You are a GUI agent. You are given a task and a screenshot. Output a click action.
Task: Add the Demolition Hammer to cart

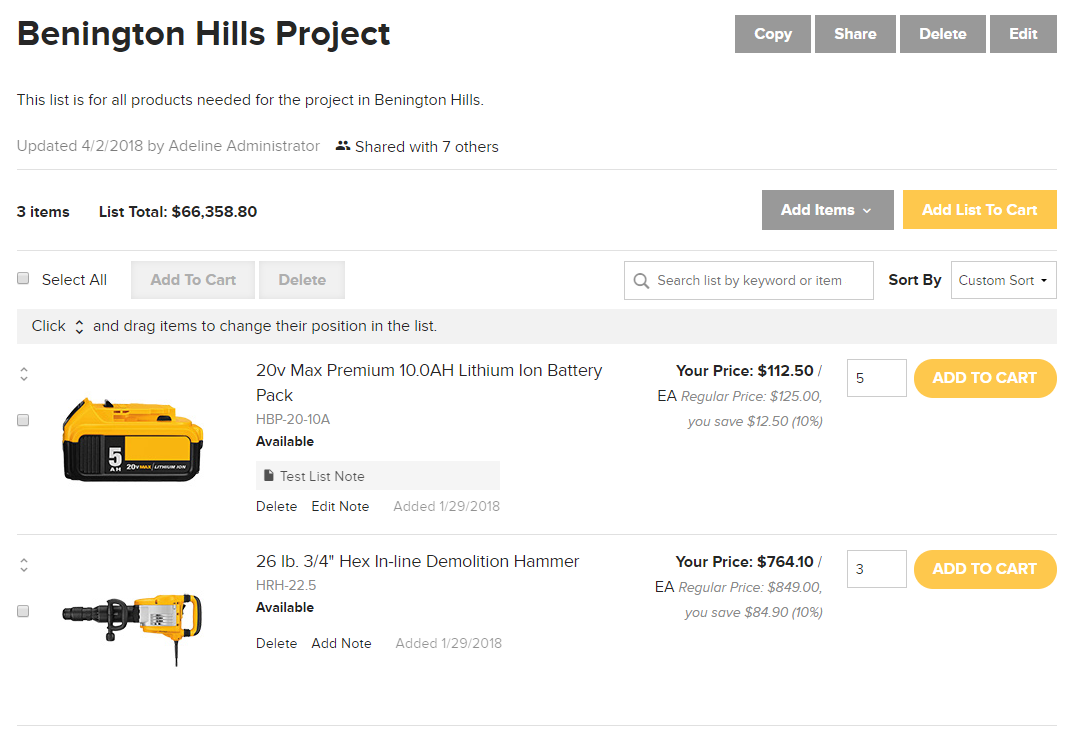pos(985,569)
